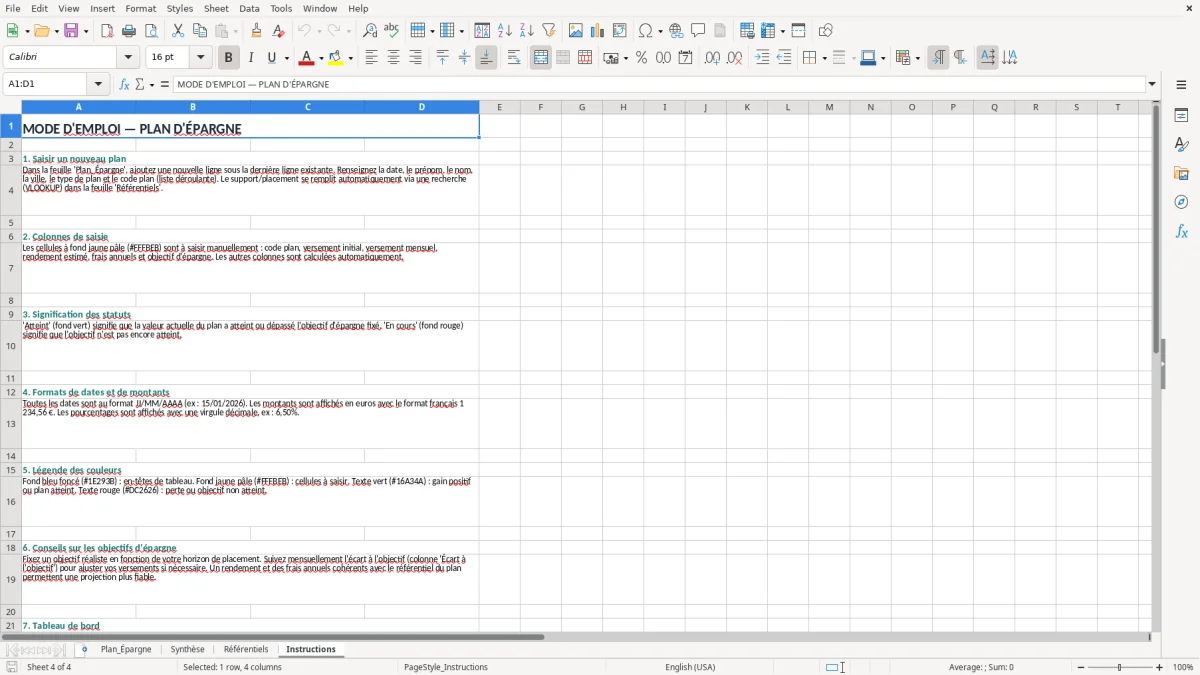
Task: Apply the yellow background color swatch
Action: click(337, 58)
